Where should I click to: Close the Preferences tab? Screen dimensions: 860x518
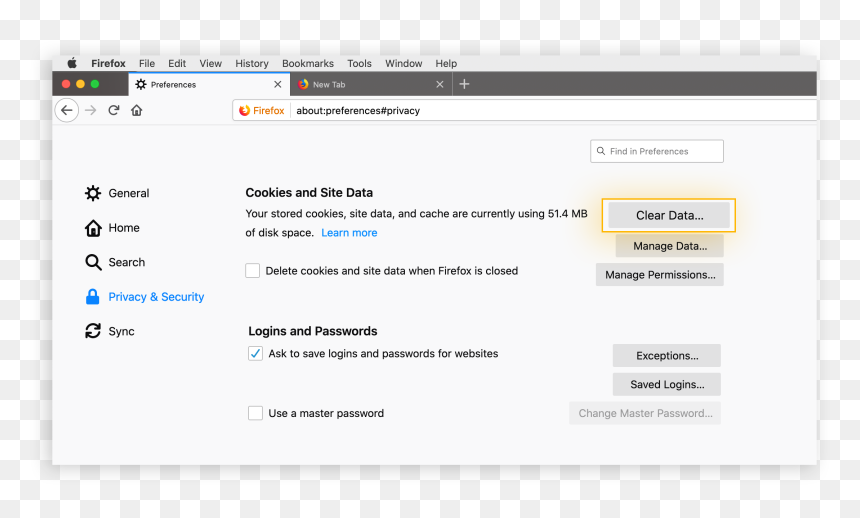pos(278,84)
